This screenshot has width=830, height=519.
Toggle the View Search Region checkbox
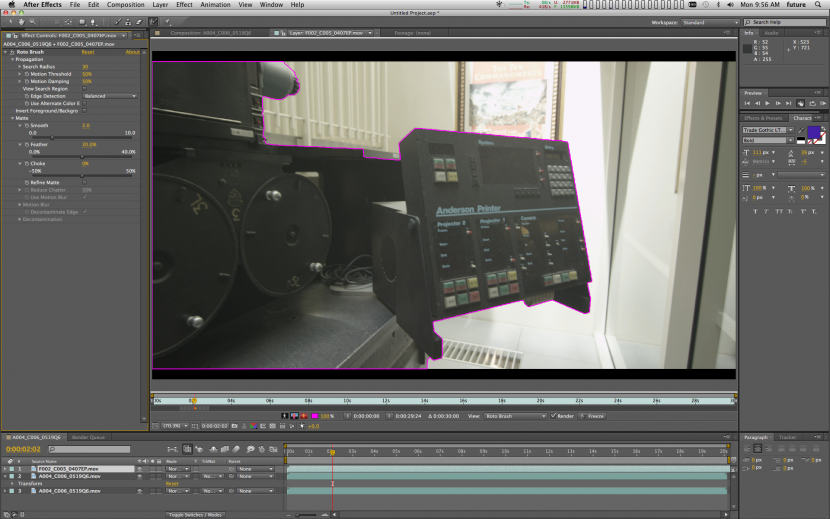point(84,88)
